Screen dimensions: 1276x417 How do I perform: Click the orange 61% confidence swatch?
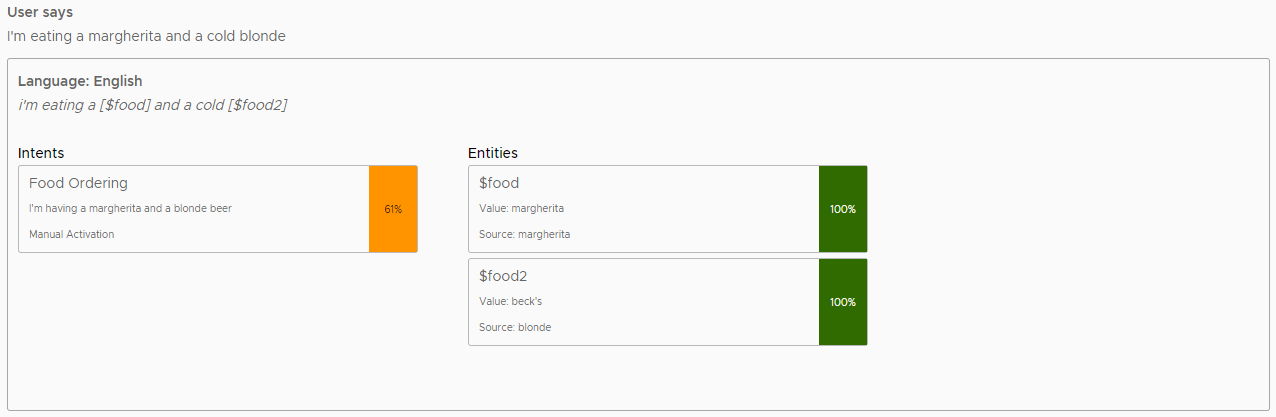[393, 209]
